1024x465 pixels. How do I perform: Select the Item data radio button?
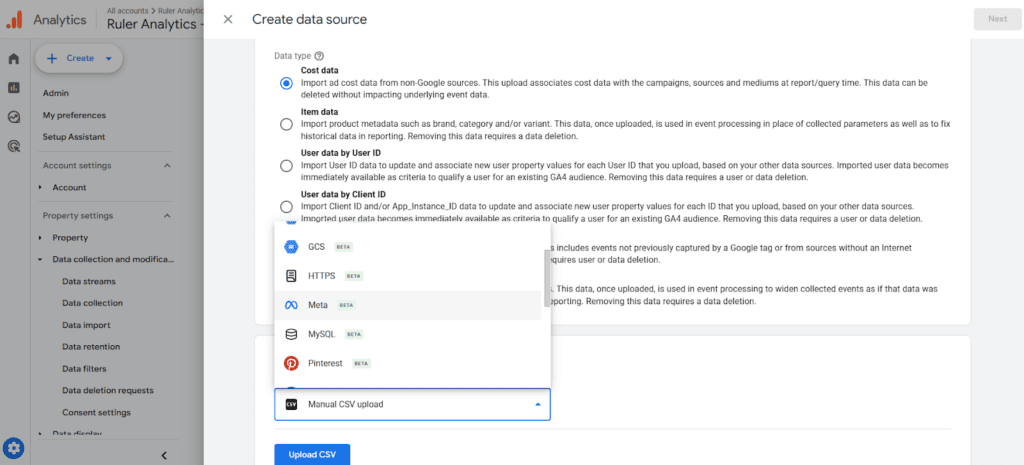(287, 124)
